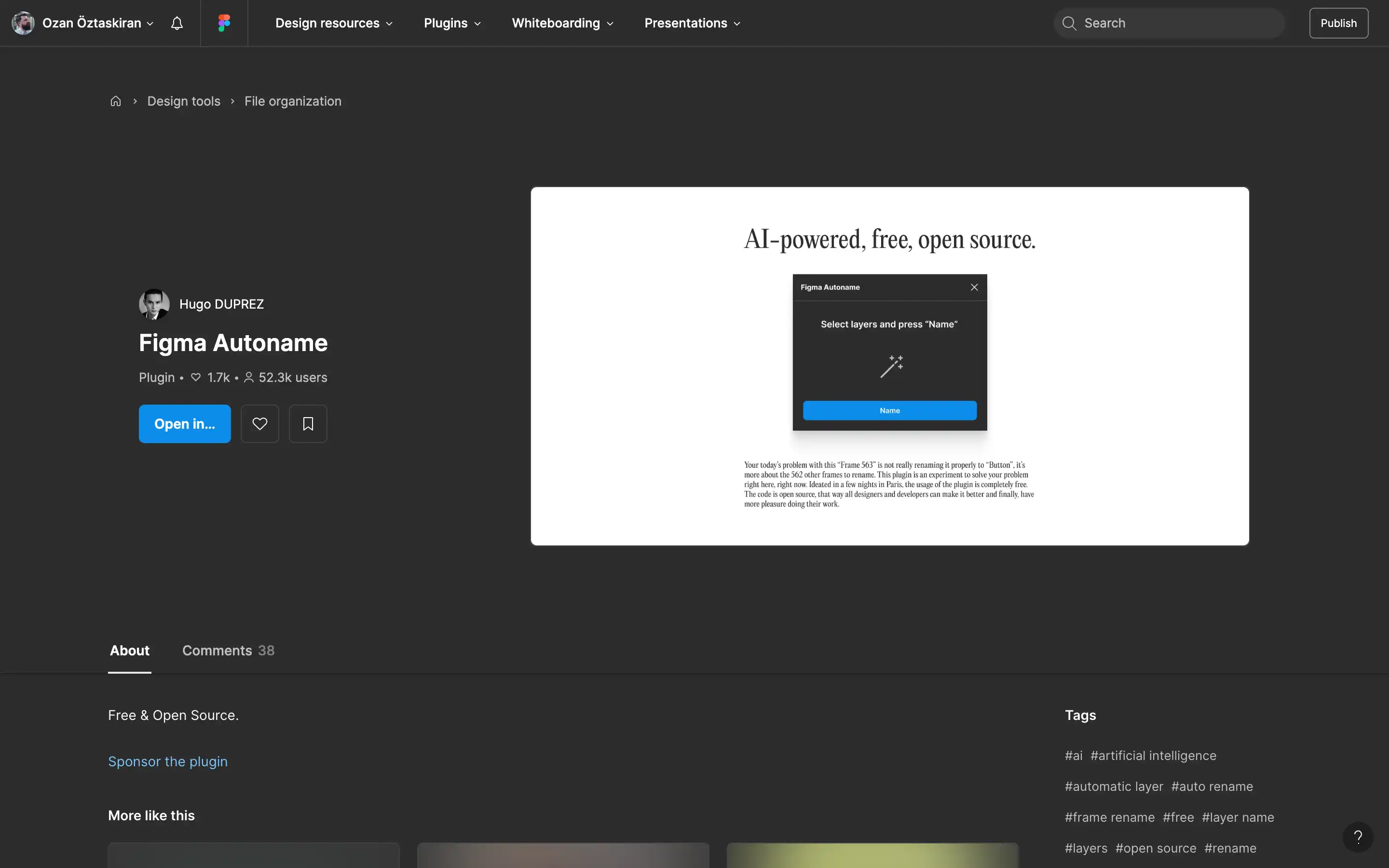Switch to the About tab

pos(130,651)
